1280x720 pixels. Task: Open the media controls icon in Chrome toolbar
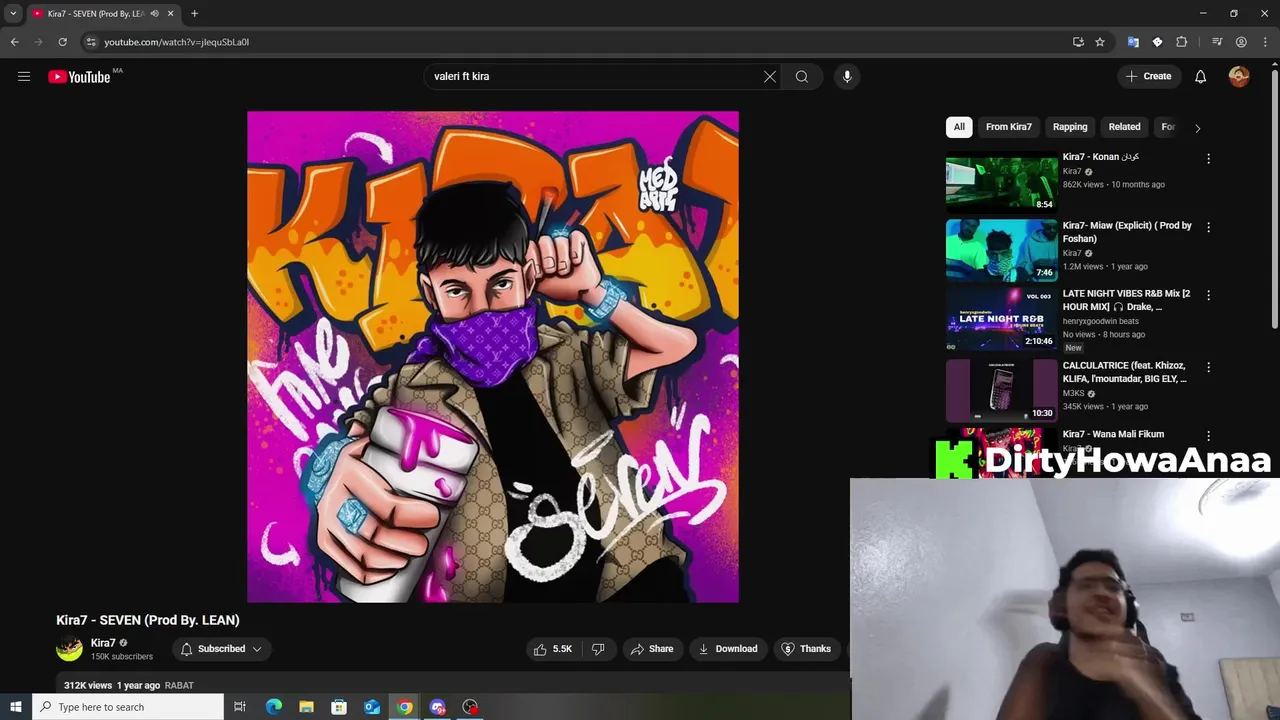pos(1217,42)
